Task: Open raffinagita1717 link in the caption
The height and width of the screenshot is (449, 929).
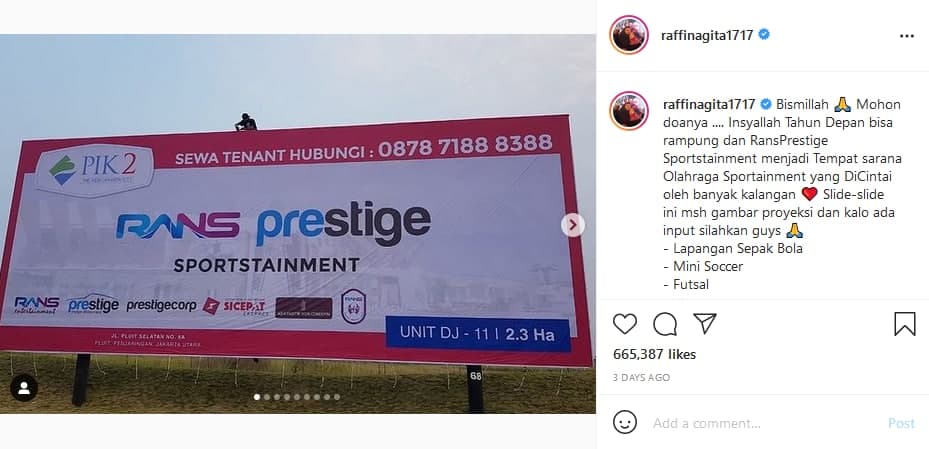Action: pos(709,105)
